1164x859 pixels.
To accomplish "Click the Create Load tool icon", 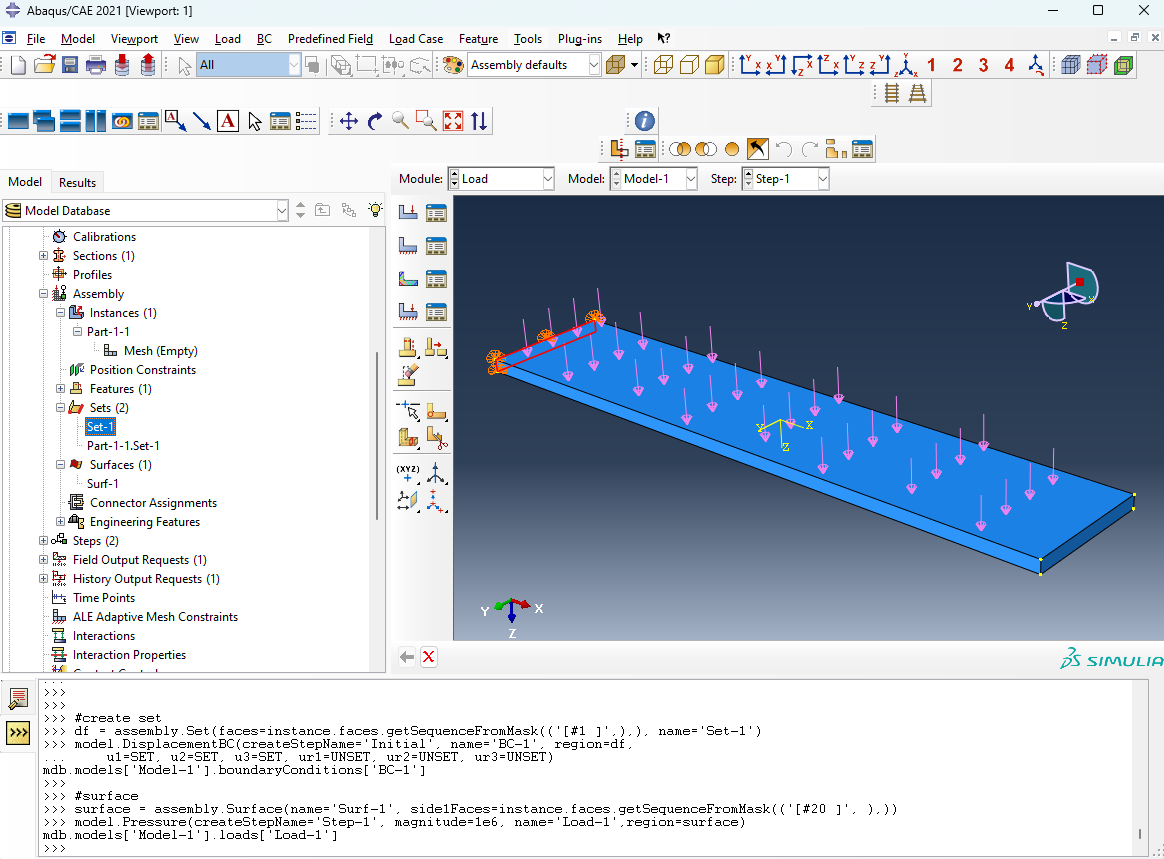I will 408,212.
